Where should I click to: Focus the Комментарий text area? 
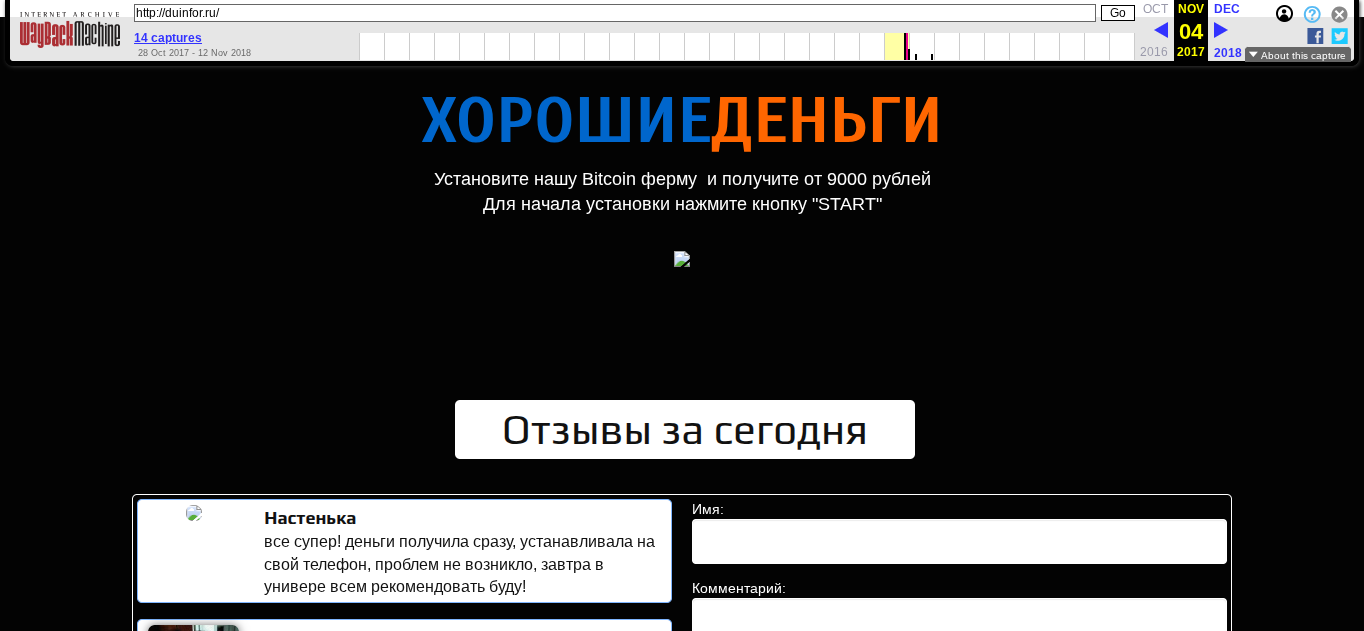tap(959, 614)
